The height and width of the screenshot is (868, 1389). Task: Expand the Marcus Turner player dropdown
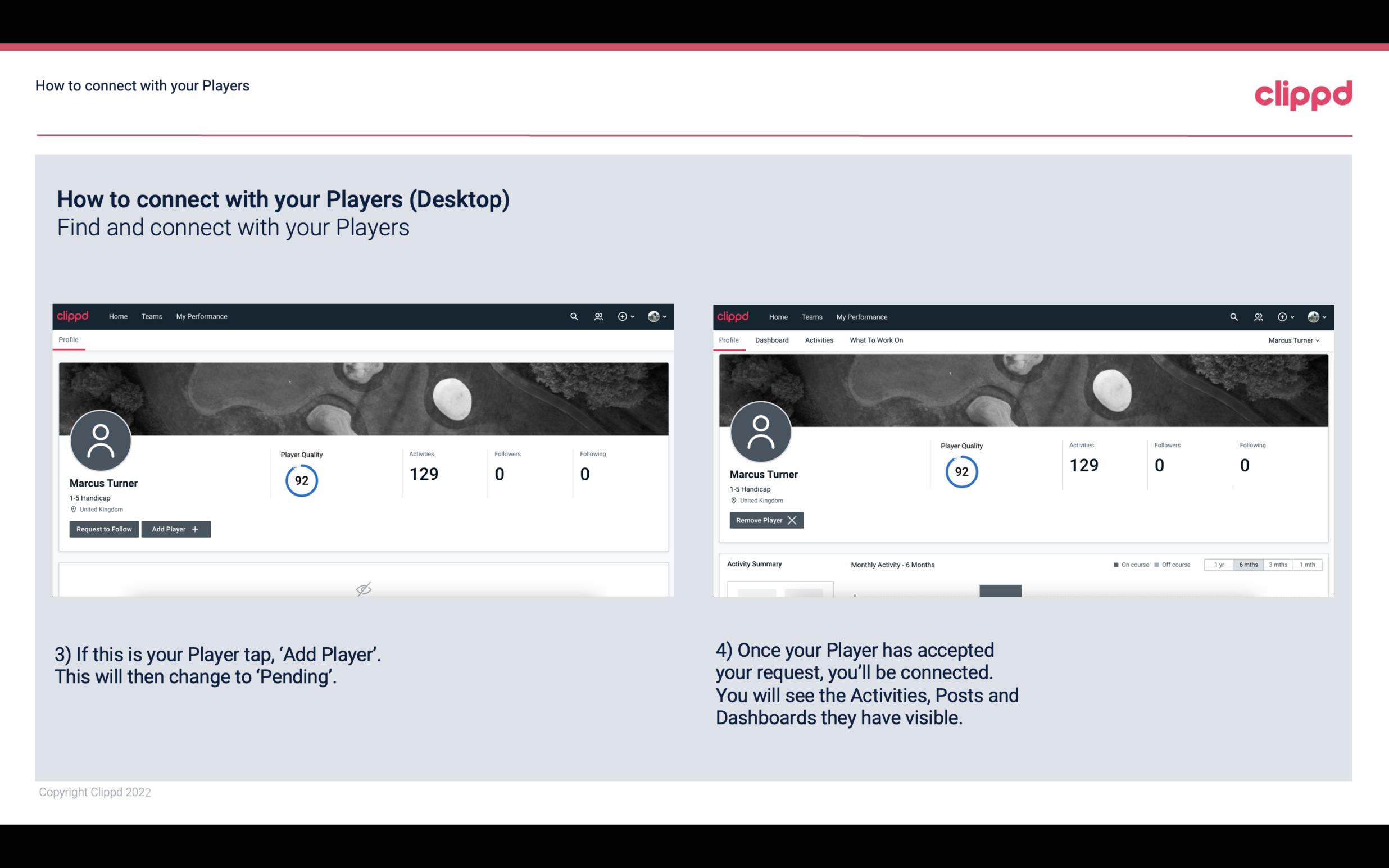[x=1294, y=340]
